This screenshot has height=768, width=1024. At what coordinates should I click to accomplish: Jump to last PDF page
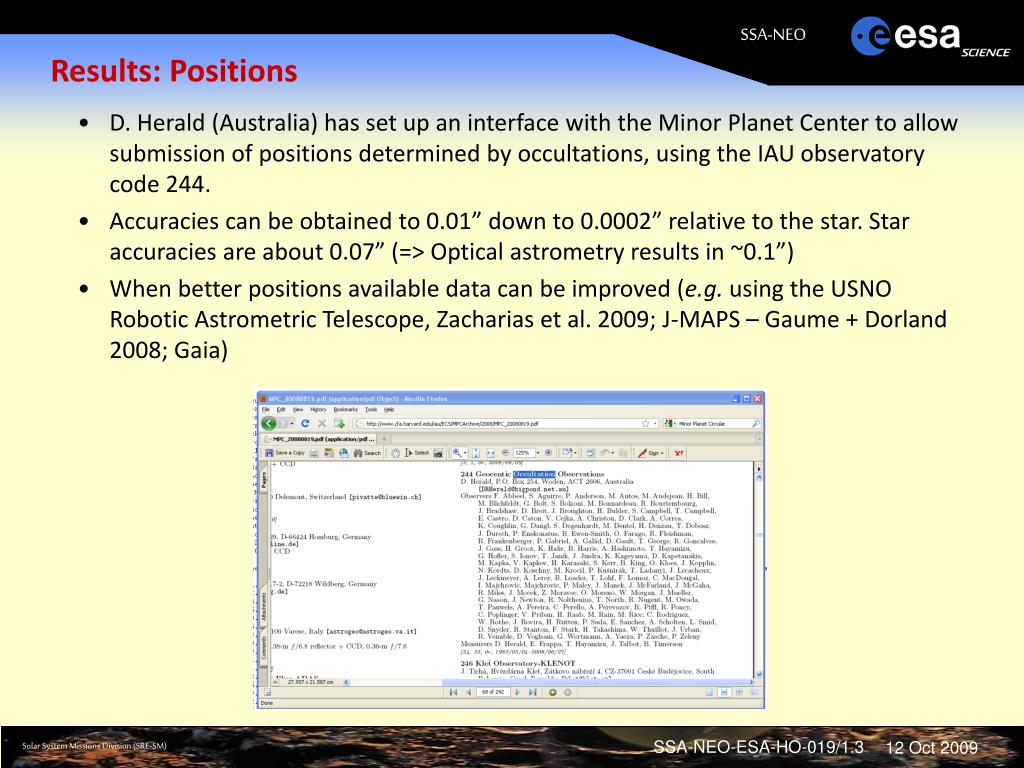[533, 692]
